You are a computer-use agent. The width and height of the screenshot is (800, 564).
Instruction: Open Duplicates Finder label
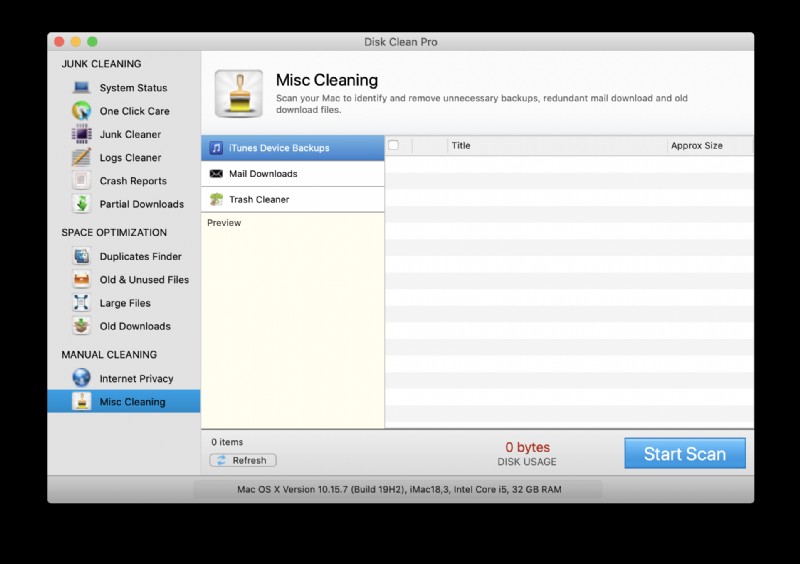tap(140, 256)
